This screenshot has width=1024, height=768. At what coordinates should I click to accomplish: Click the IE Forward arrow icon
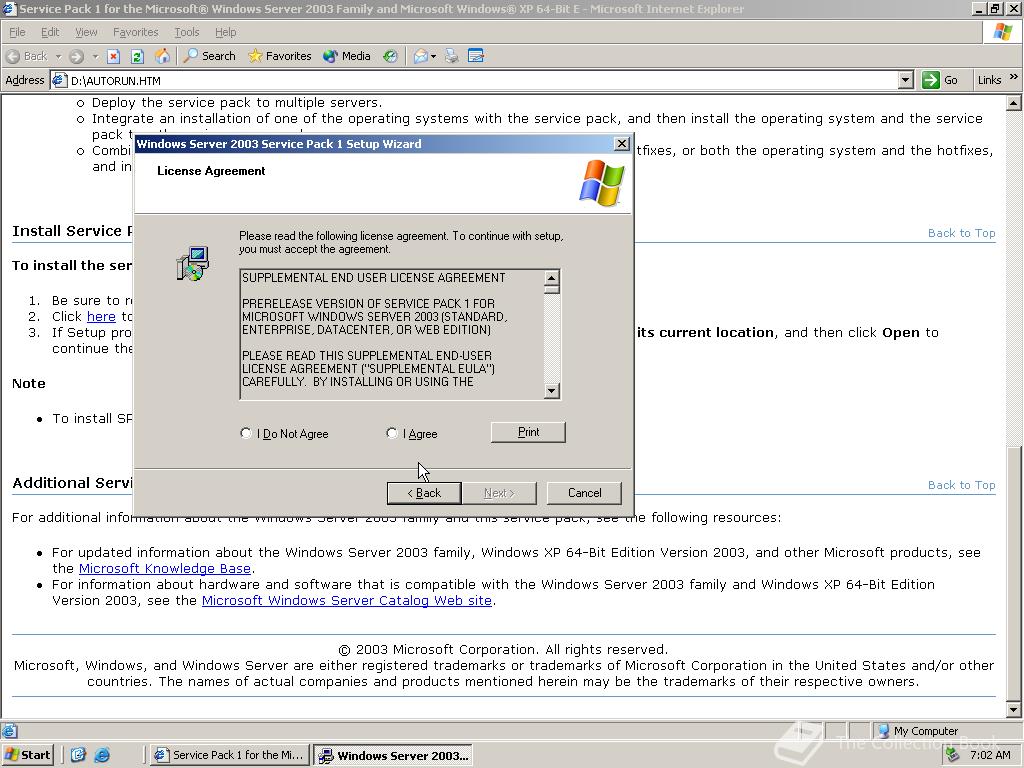76,56
